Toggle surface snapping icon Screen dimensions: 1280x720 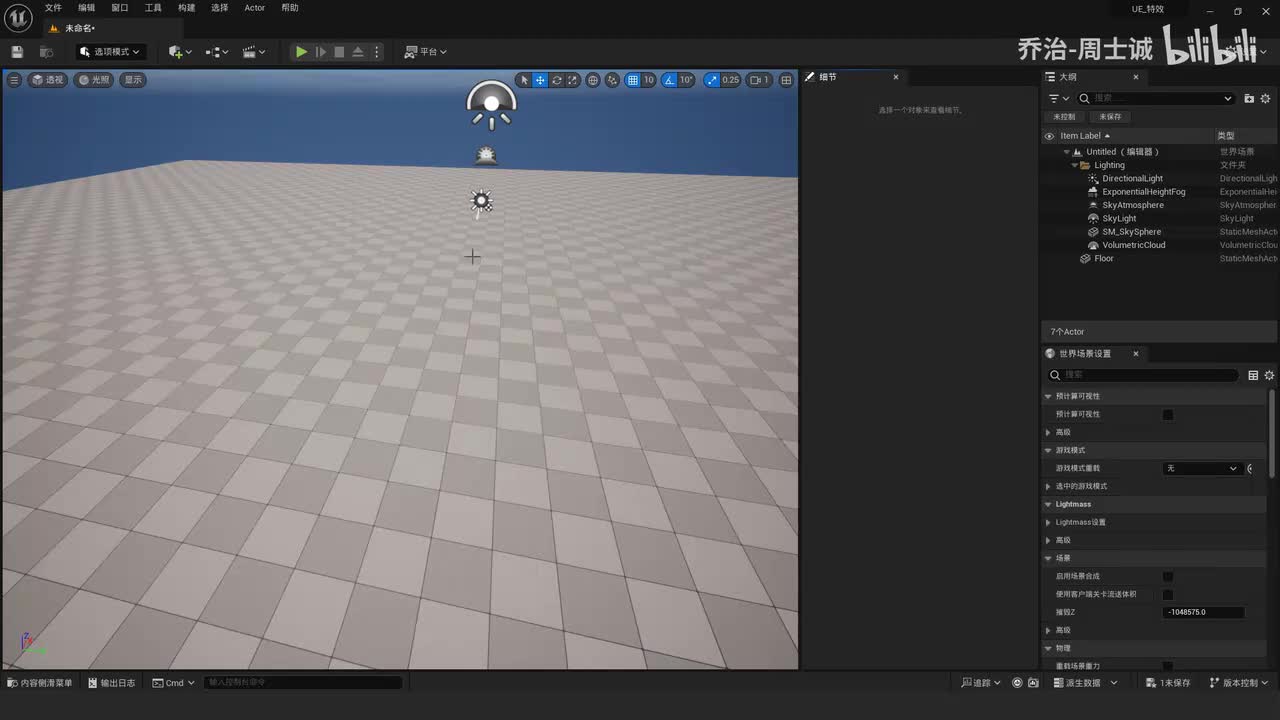pos(613,80)
